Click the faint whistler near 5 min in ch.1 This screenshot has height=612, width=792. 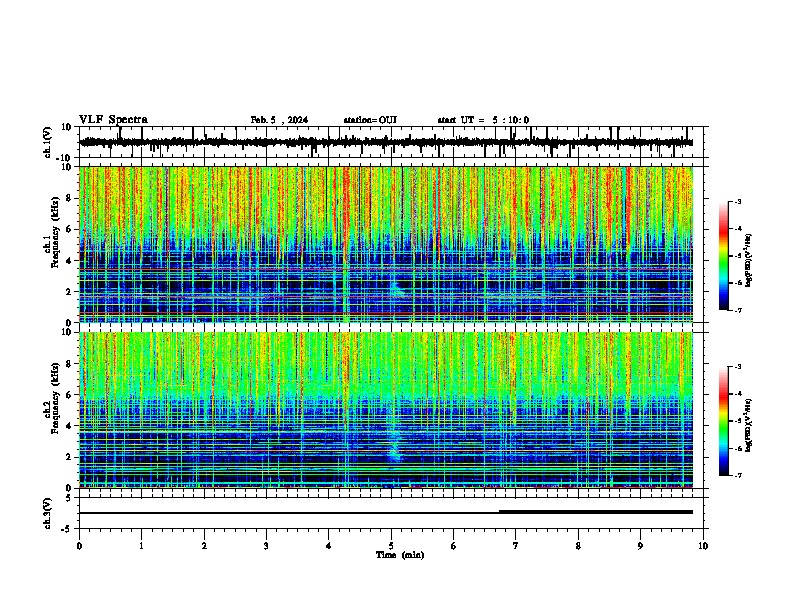click(396, 288)
